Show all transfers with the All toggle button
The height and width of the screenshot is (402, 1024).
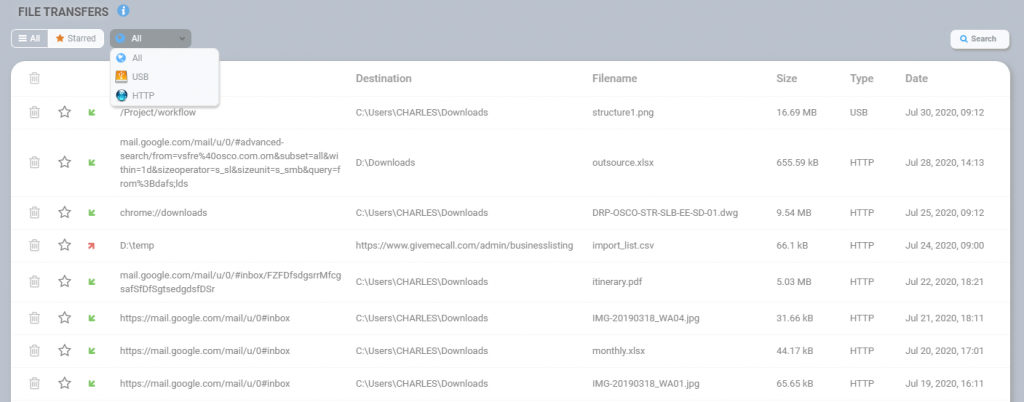[29, 39]
